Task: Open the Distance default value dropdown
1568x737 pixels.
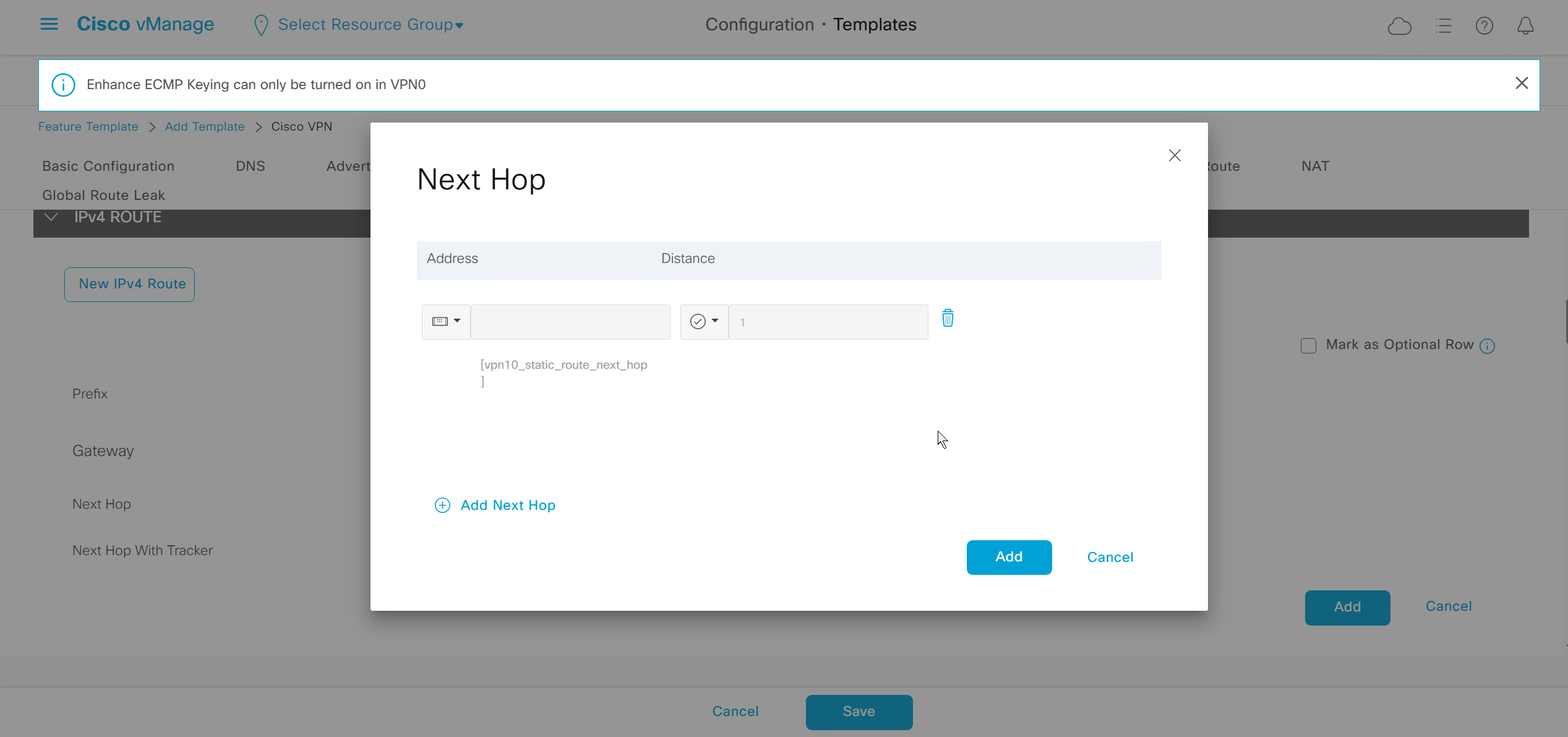Action: click(x=704, y=322)
